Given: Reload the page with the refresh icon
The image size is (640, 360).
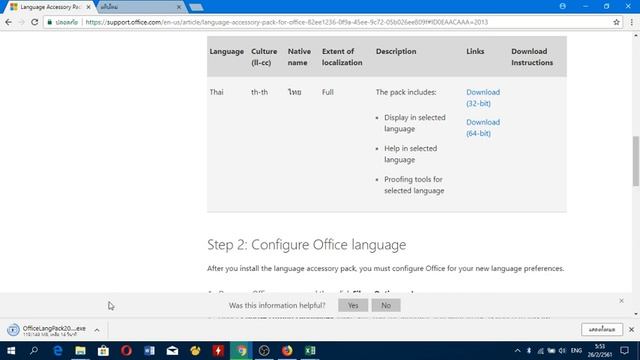Looking at the screenshot, I should tap(35, 22).
